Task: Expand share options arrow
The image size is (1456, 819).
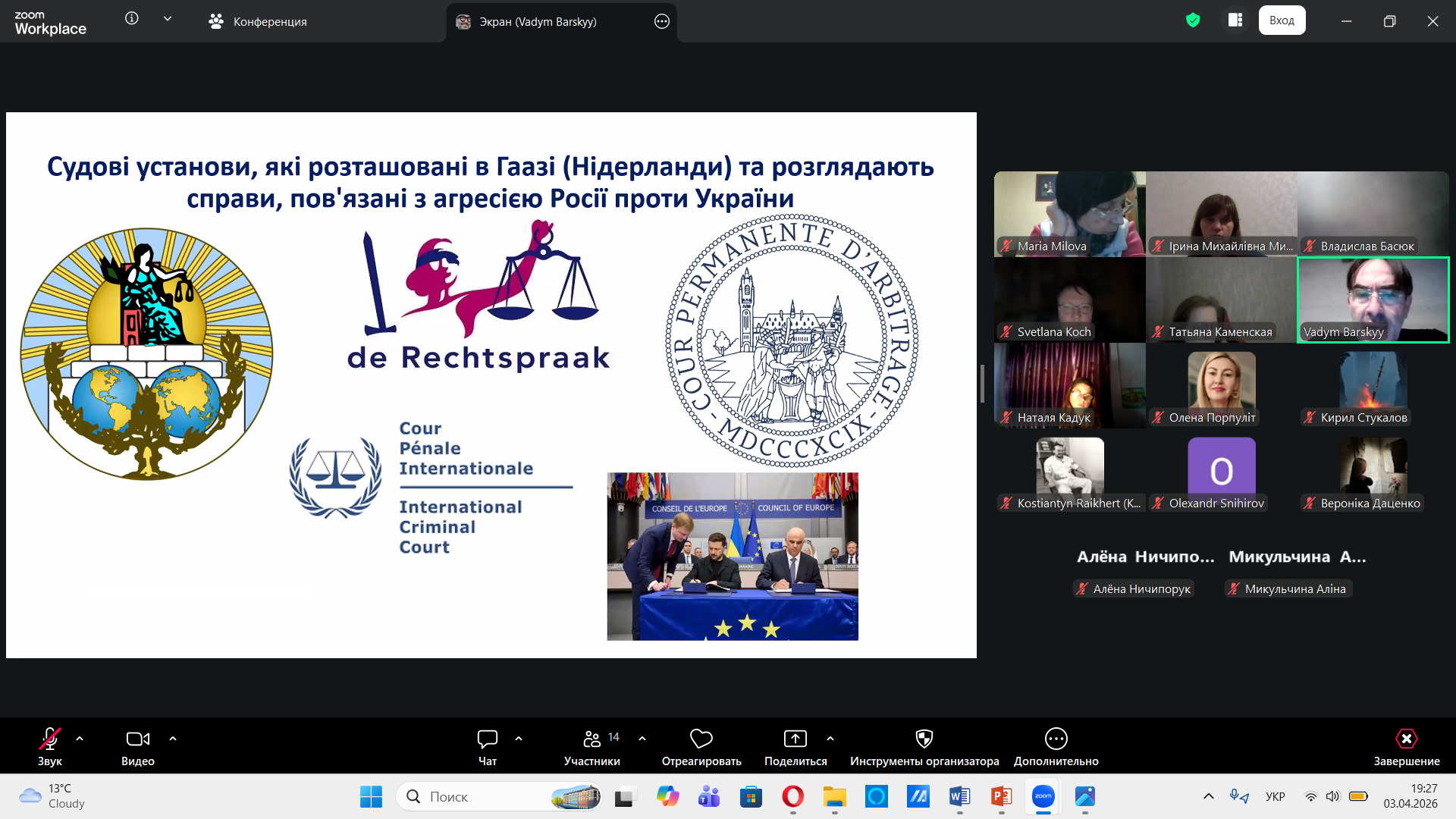Action: tap(830, 738)
